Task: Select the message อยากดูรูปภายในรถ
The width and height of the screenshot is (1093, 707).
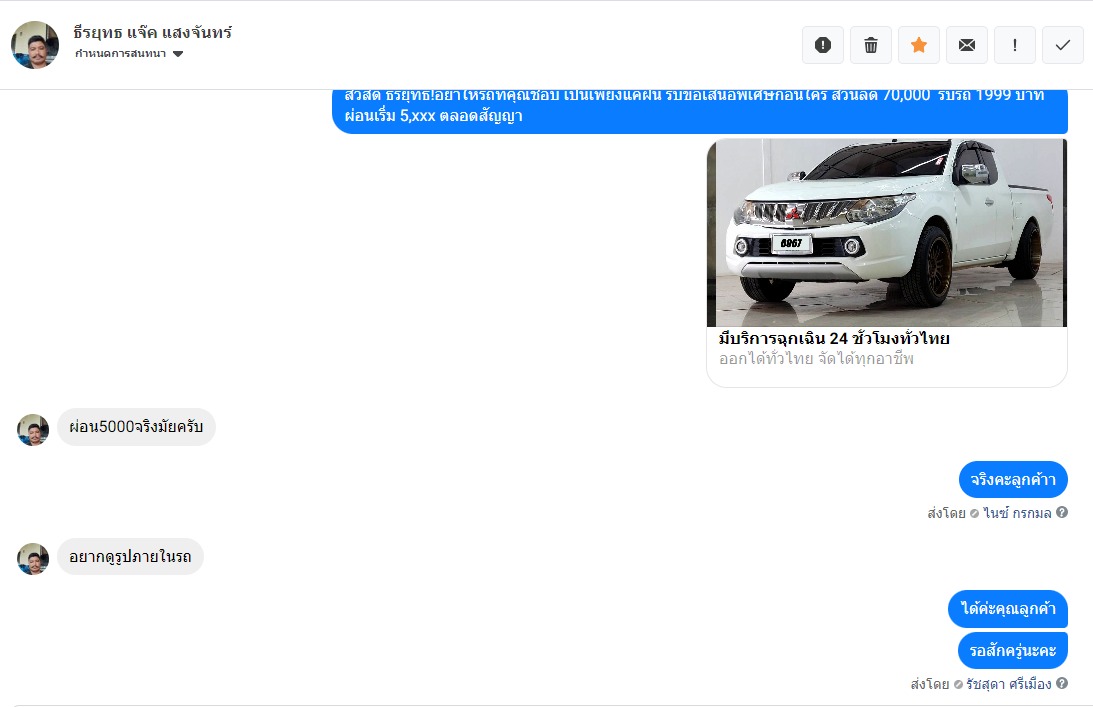Action: click(130, 556)
